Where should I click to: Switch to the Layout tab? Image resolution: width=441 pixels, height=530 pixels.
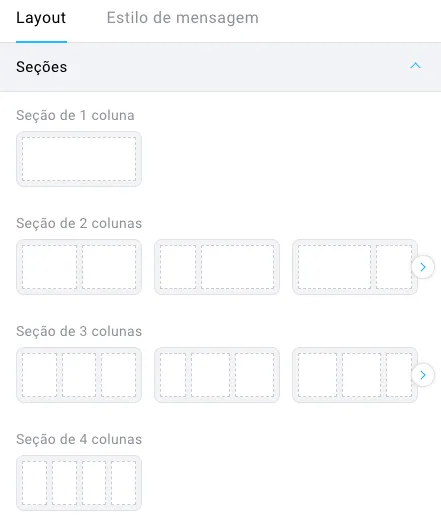(41, 18)
